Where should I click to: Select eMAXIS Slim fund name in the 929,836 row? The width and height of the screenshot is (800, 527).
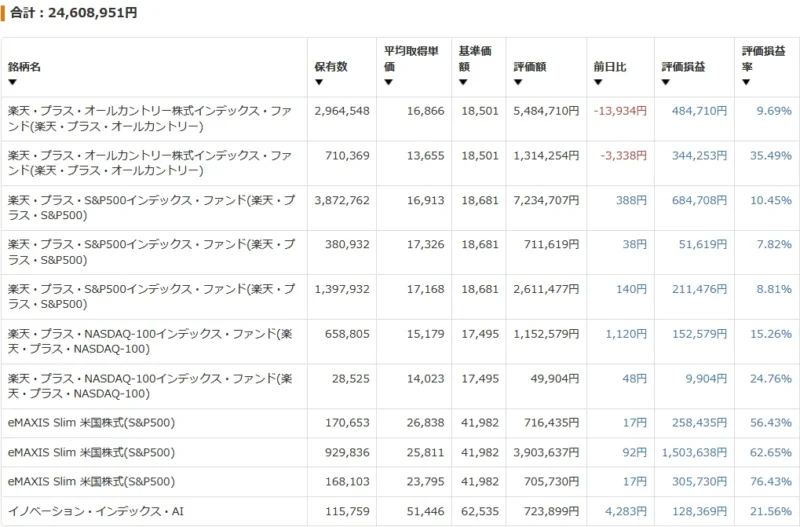click(x=91, y=453)
